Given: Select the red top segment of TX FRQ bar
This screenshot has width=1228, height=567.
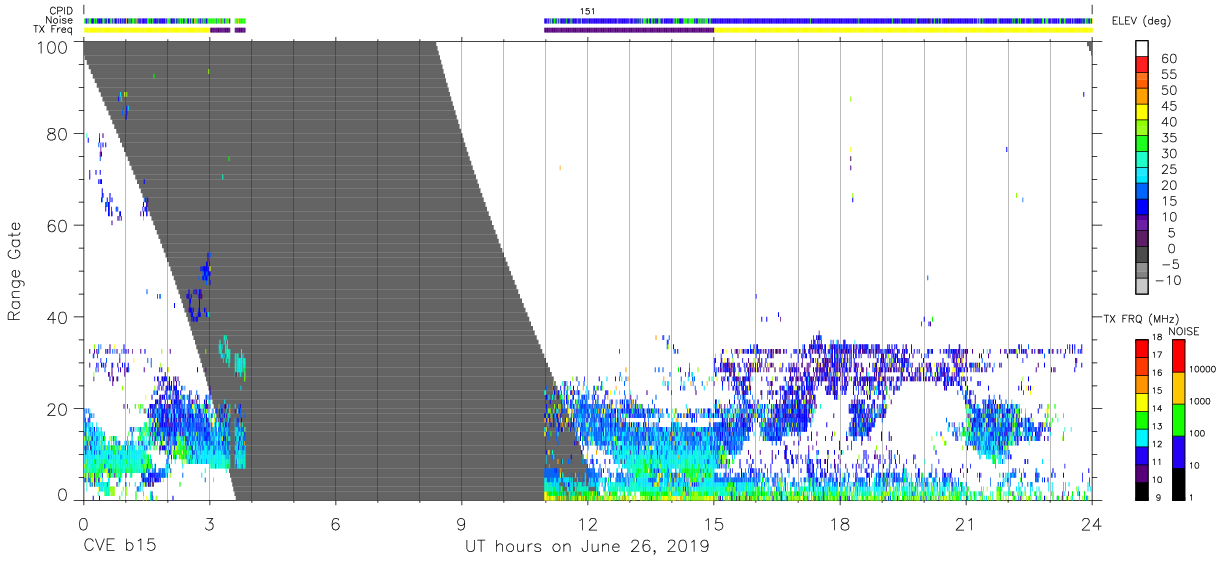Looking at the screenshot, I should tap(1142, 347).
